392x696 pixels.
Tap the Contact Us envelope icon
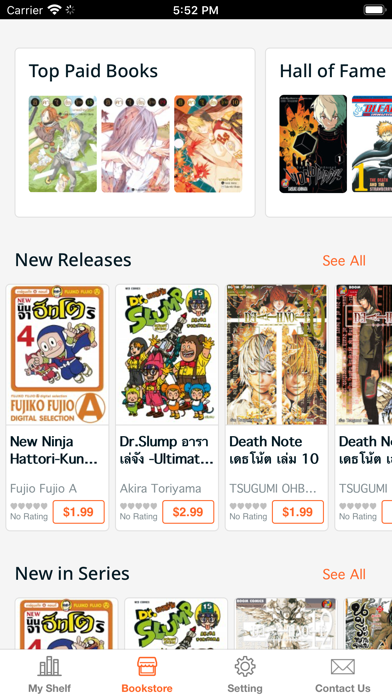point(343,667)
